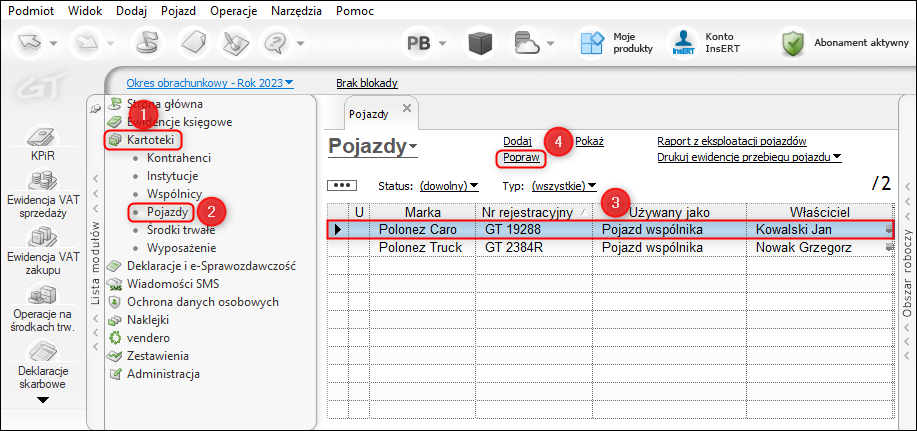
Task: Open Operacje na środkach trw. icon
Action: point(44,295)
